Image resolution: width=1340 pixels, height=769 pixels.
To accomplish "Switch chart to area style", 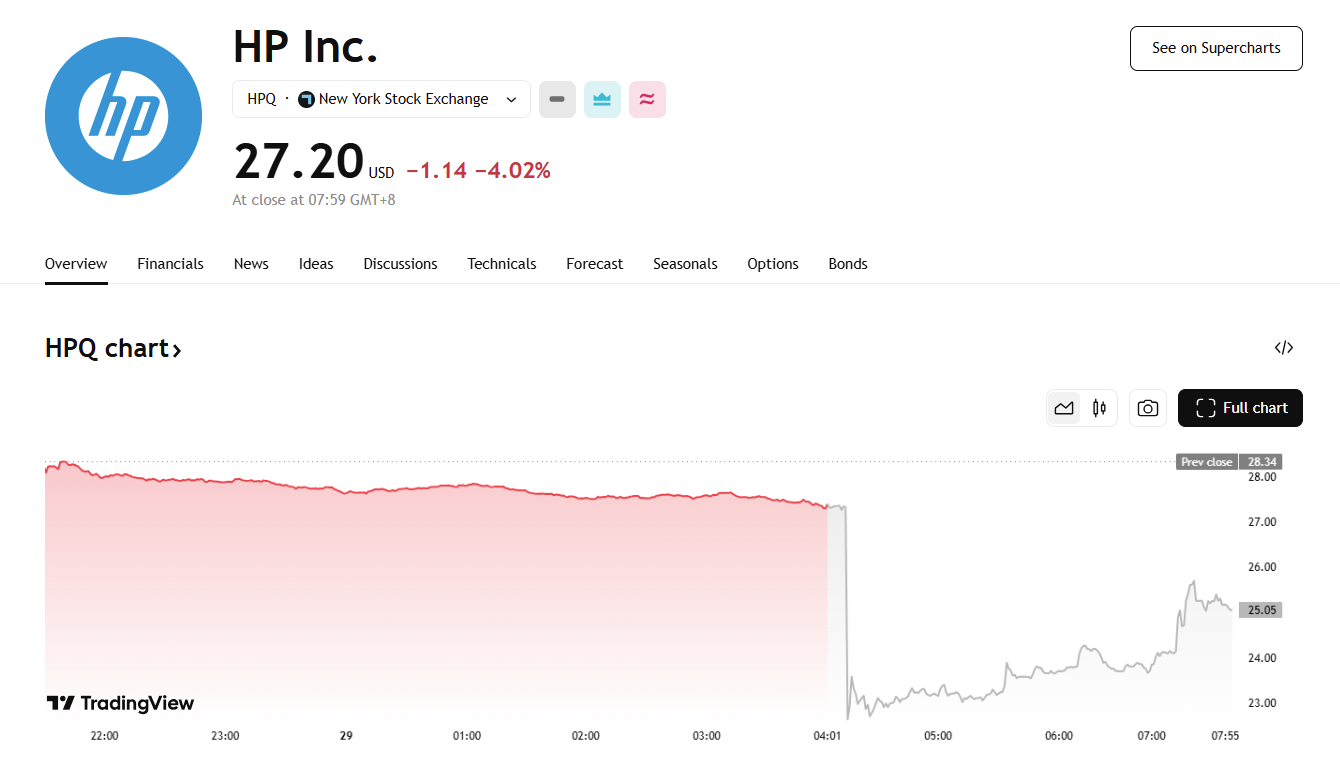I will pyautogui.click(x=1064, y=408).
